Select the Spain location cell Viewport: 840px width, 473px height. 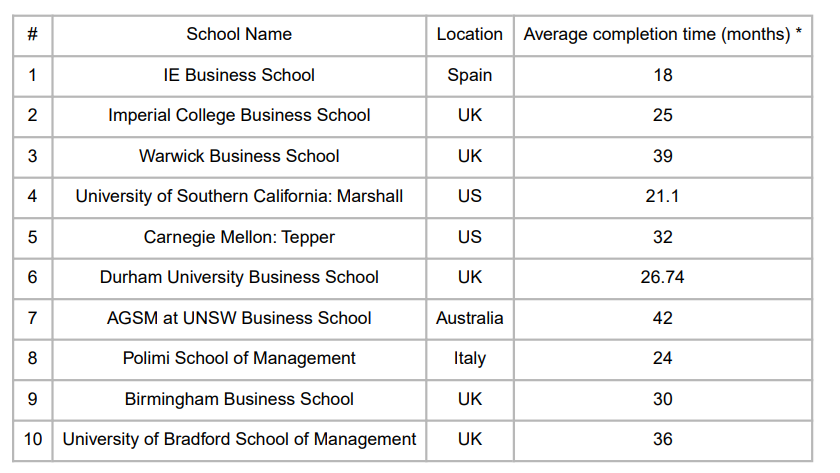[470, 76]
